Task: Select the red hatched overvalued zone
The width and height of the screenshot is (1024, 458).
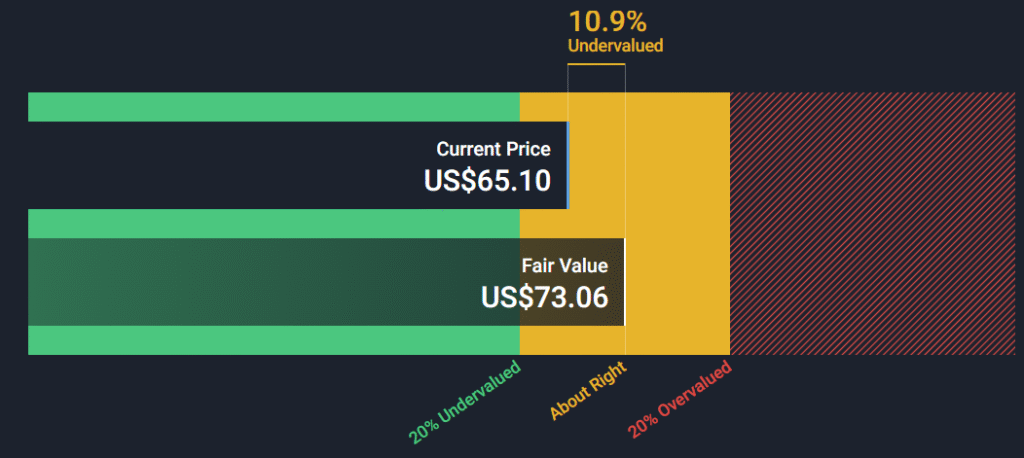Action: (872, 224)
